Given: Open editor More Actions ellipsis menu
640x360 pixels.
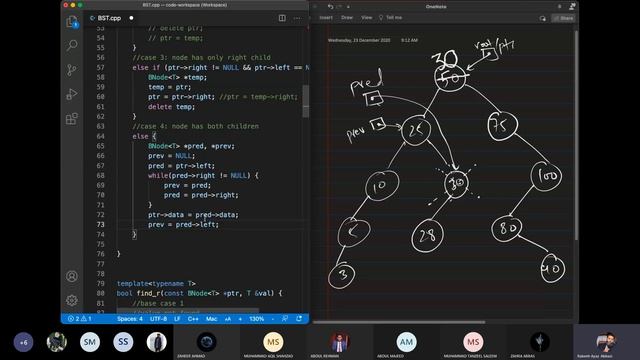Looking at the screenshot, I should (297, 18).
